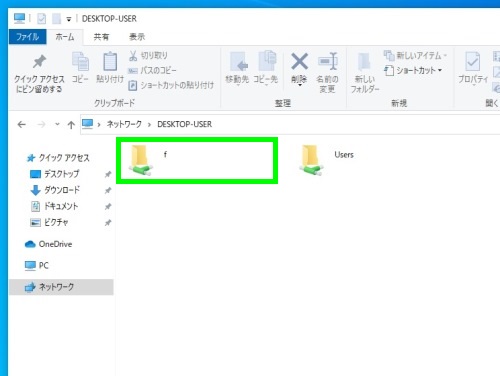Open the recent locations dropdown arrow

57,124
